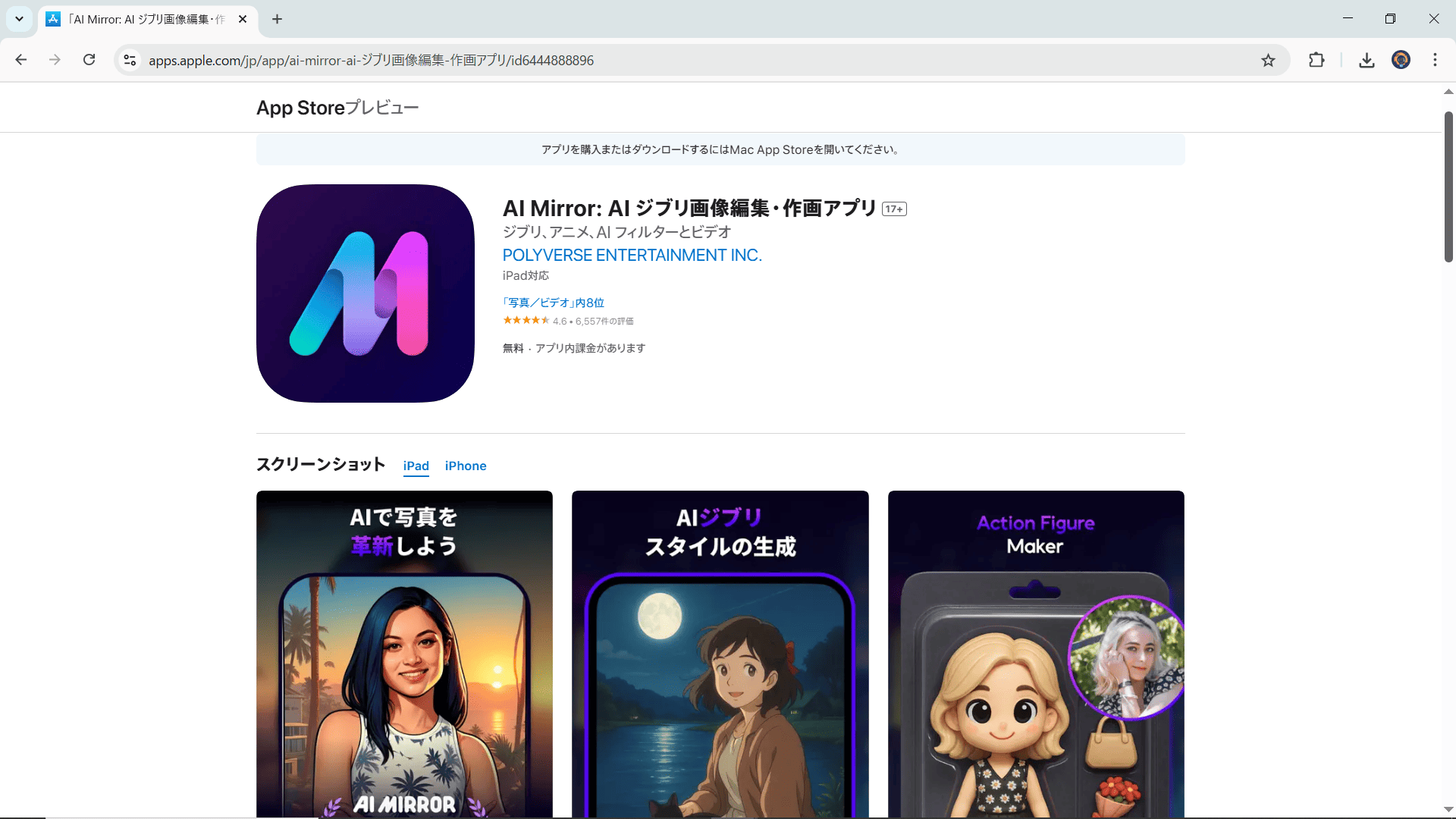The height and width of the screenshot is (819, 1456).
Task: View site information icon in address bar
Action: pyautogui.click(x=130, y=60)
